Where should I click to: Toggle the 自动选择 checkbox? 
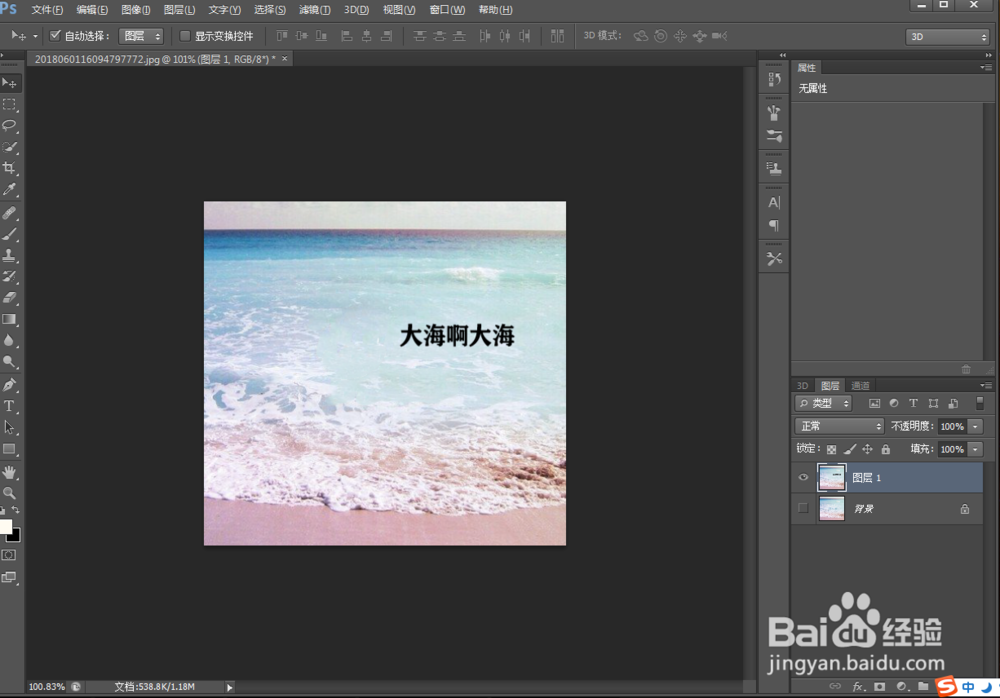click(x=55, y=36)
